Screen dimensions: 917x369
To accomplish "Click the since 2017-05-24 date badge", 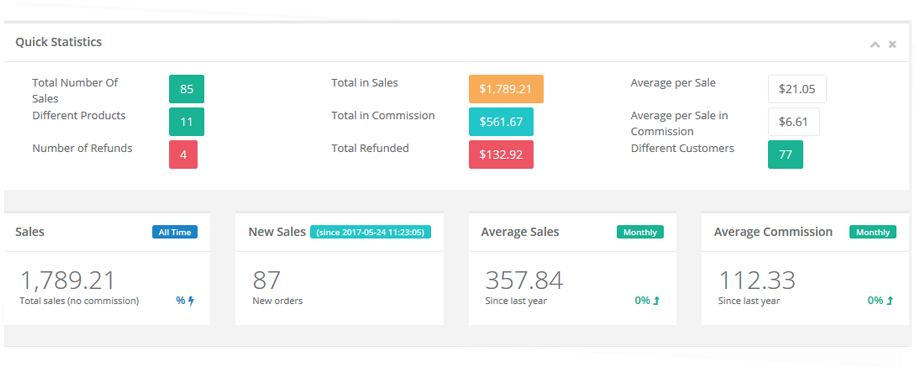I will (370, 232).
